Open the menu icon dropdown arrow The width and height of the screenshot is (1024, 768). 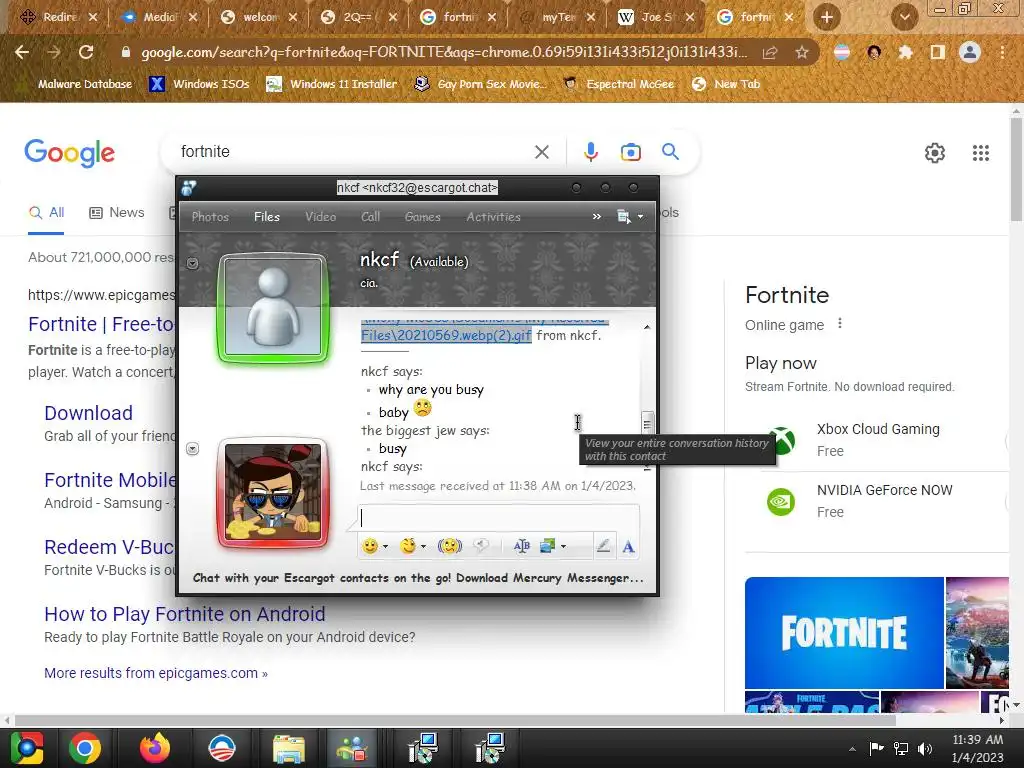coord(640,217)
